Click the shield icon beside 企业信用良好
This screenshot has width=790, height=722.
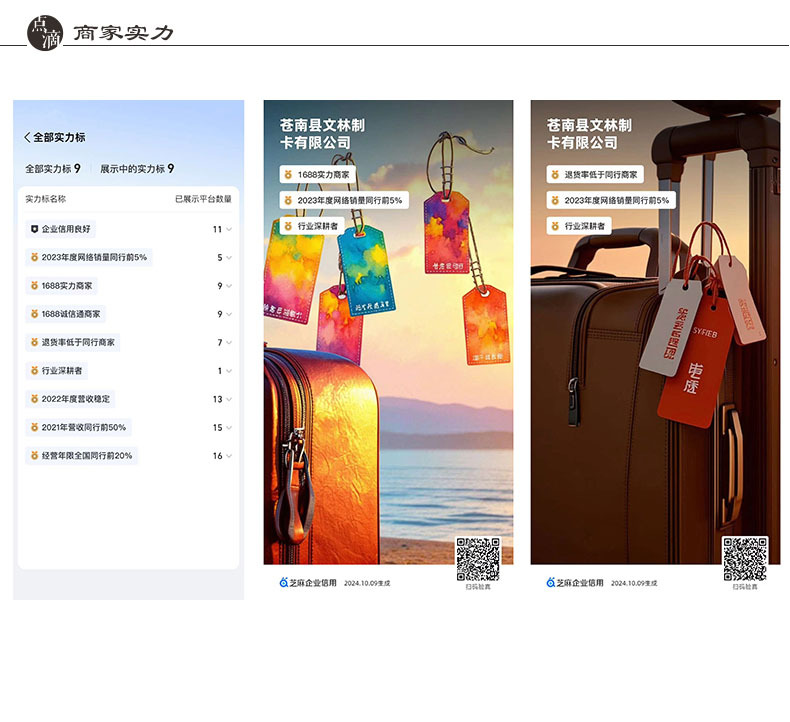(34, 229)
